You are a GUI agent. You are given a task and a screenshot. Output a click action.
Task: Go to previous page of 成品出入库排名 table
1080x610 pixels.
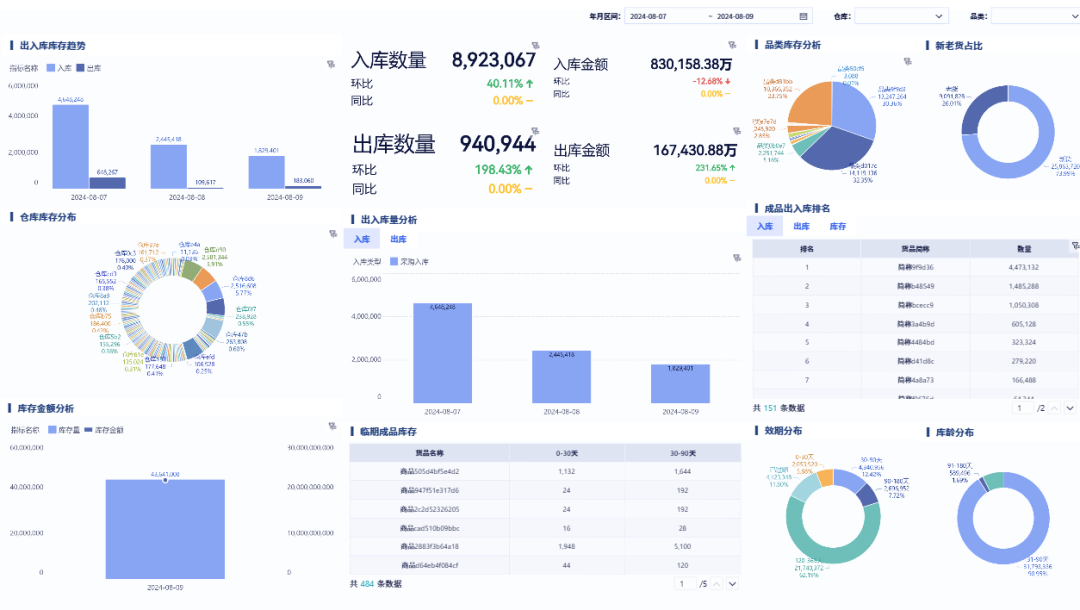[1055, 408]
